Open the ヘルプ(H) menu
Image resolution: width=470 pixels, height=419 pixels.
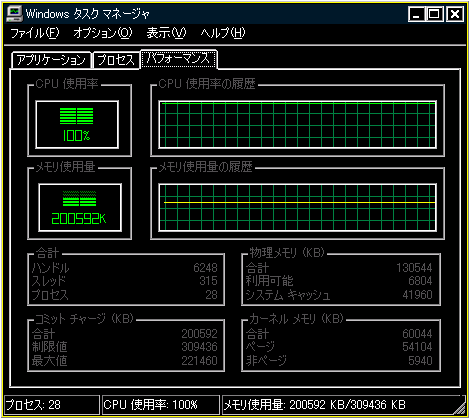223,33
